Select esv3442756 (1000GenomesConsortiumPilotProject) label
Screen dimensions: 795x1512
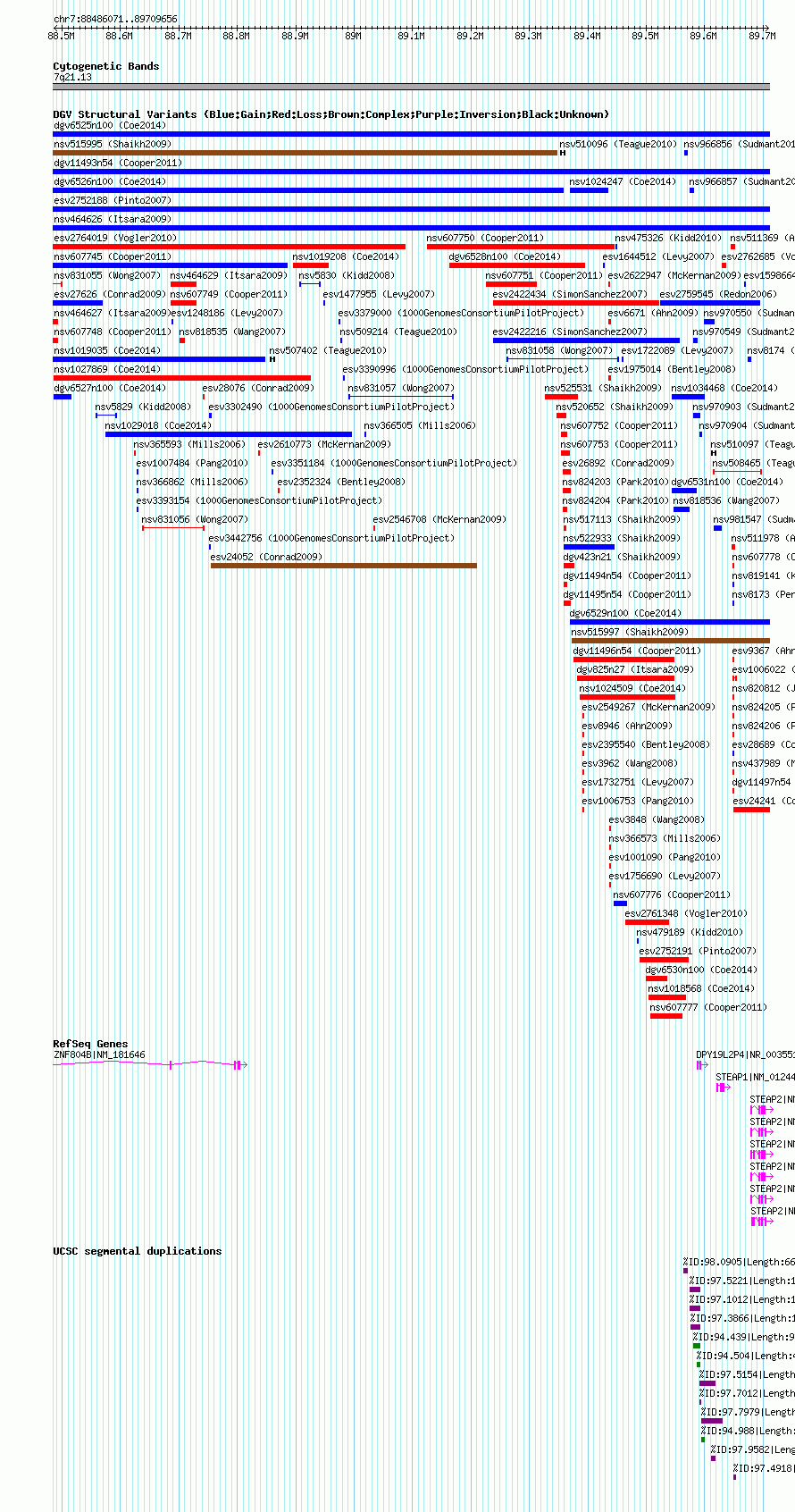click(331, 538)
